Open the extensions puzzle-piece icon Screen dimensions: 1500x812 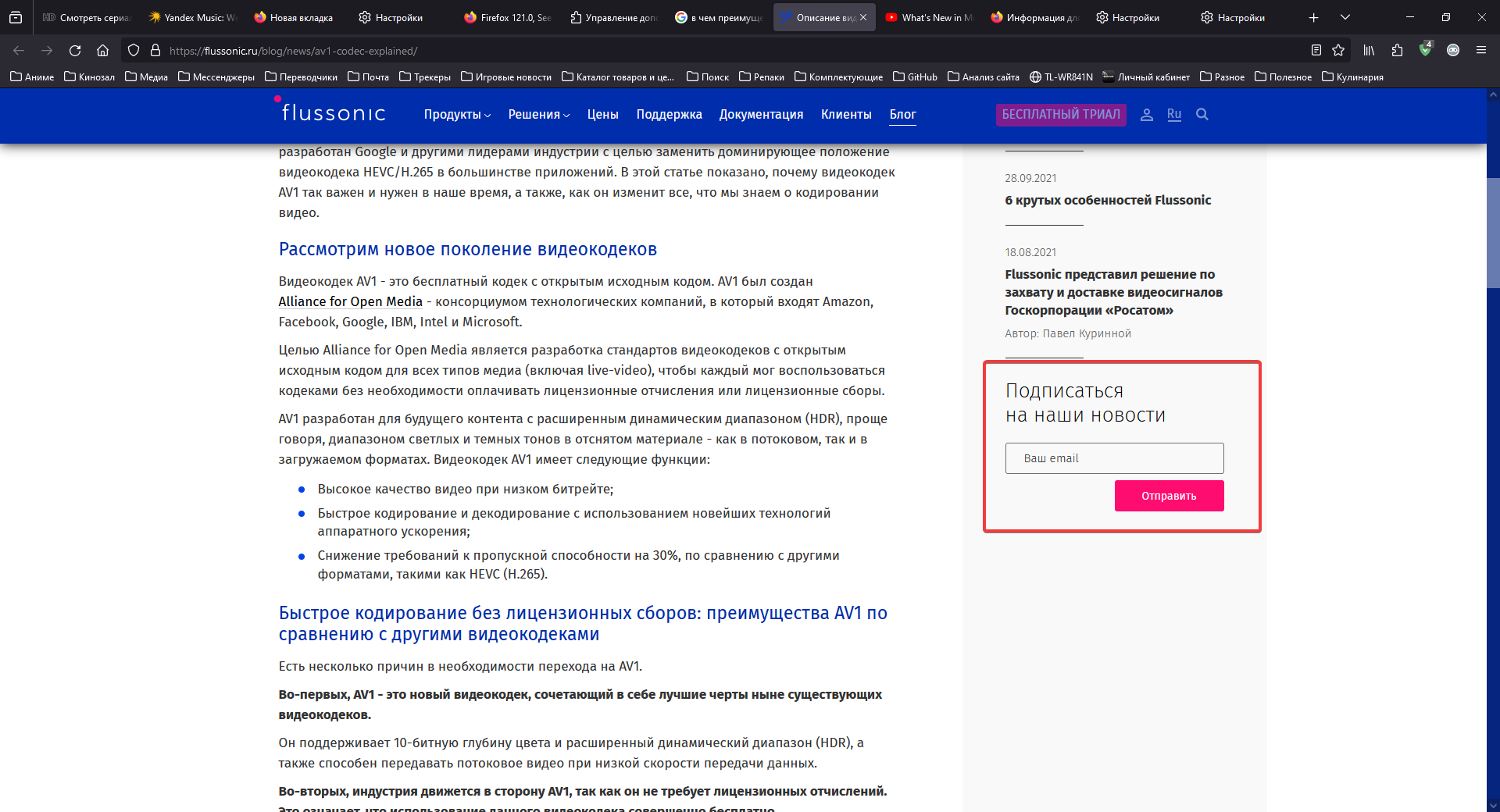pyautogui.click(x=1395, y=50)
